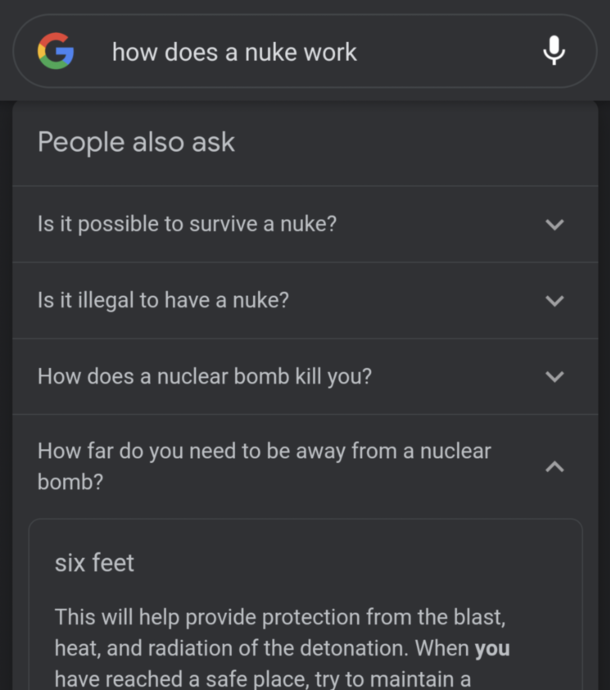Select the 'People also ask' heading
Image resolution: width=610 pixels, height=690 pixels.
click(136, 142)
